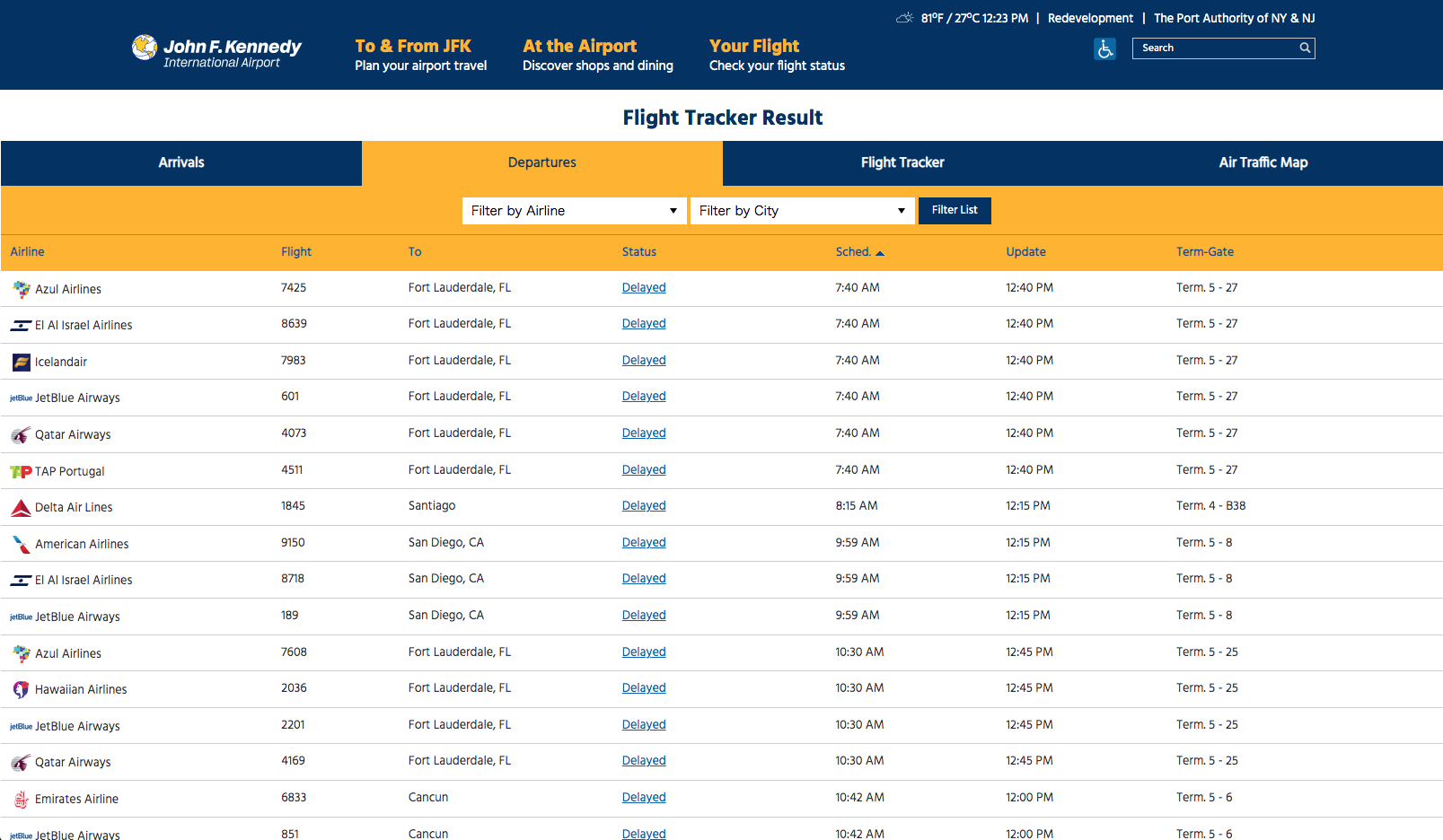Click the Delta Air Lines logo
Screen dimensions: 1443x840
pos(22,508)
